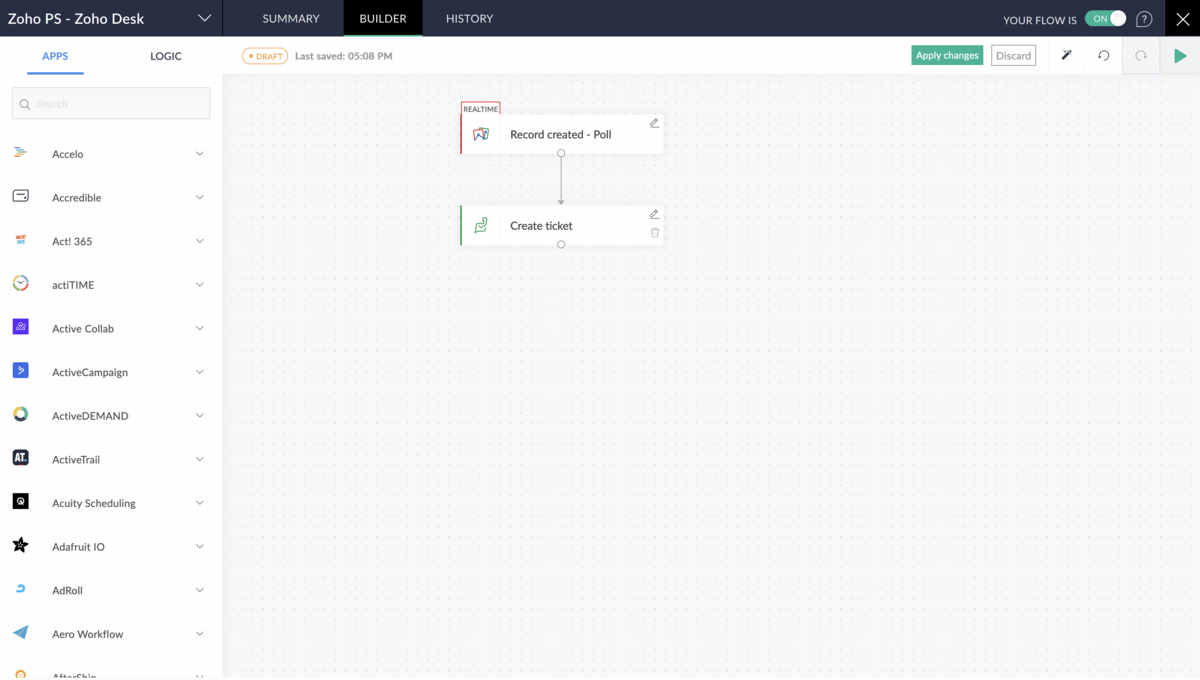The width and height of the screenshot is (1200, 680).
Task: Click the "ActiveCampaign" app name
Action: pos(90,372)
